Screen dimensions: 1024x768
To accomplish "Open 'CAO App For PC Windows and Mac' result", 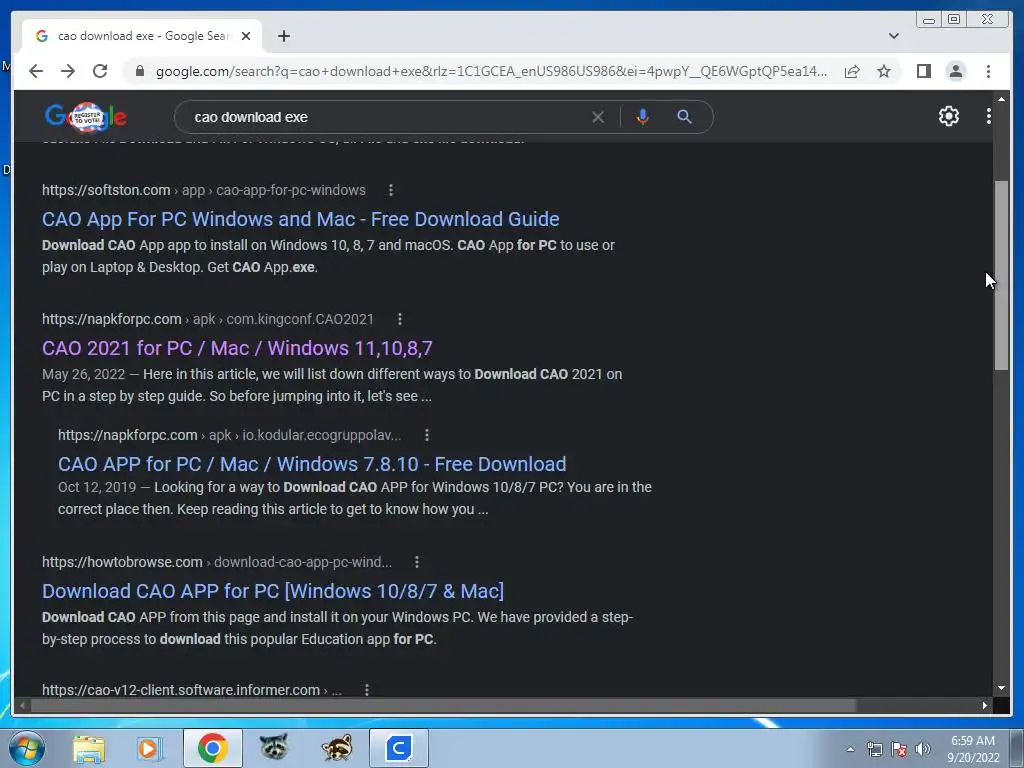I will coord(300,219).
